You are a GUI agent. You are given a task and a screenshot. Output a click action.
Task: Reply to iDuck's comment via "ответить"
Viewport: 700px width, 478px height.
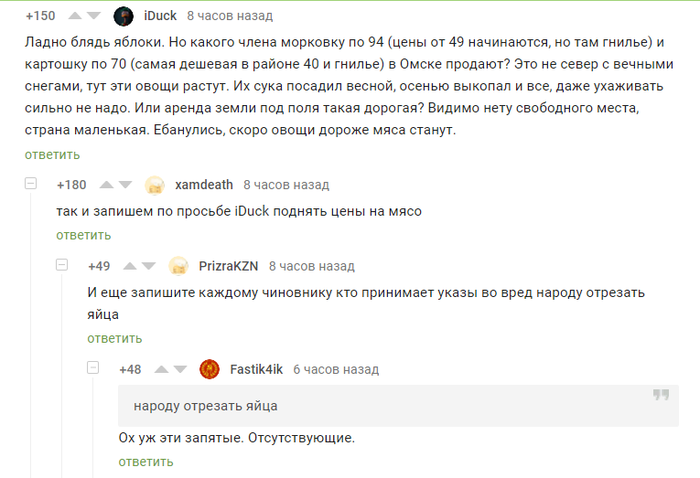(x=52, y=154)
